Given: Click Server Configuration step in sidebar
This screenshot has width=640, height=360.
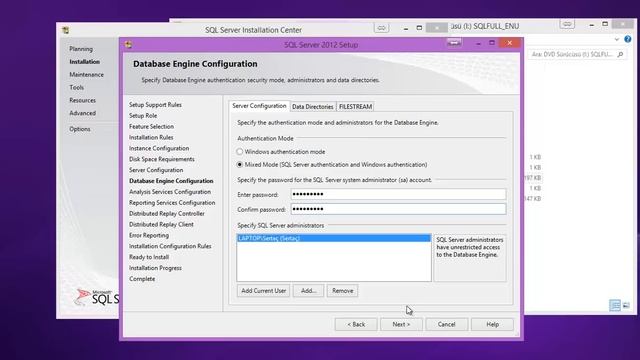Looking at the screenshot, I should pyautogui.click(x=156, y=170).
